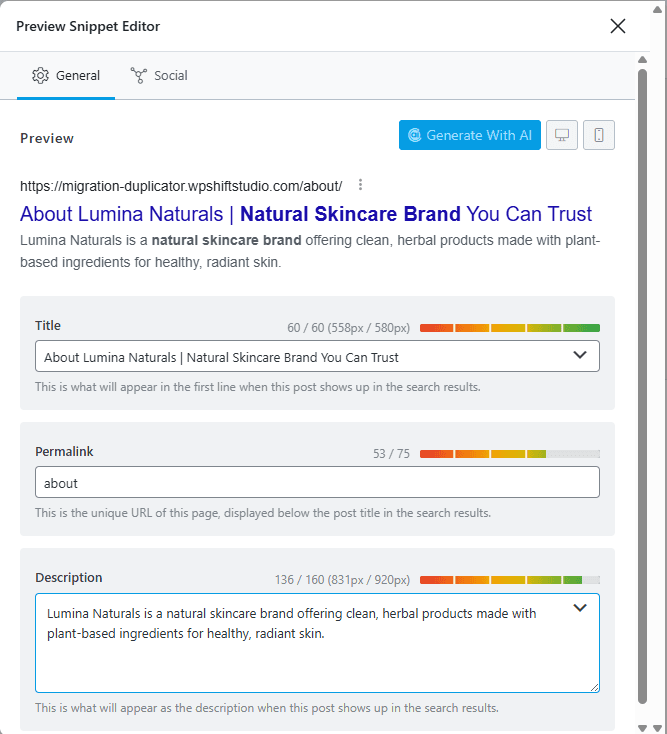Switch to mobile preview icon

[599, 135]
